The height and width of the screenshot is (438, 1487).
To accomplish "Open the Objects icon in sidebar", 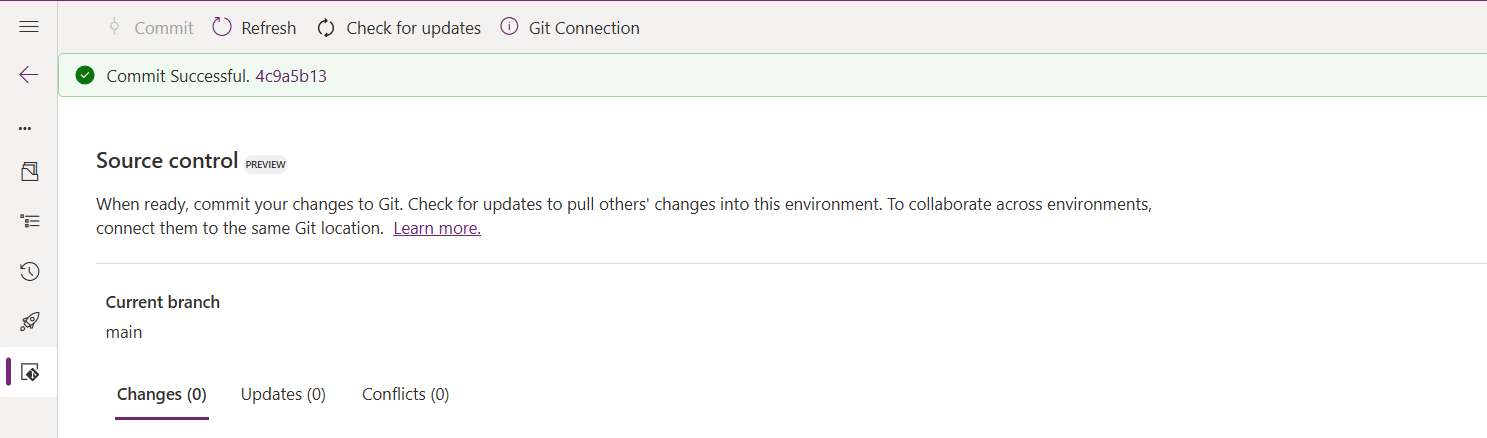I will click(x=30, y=172).
